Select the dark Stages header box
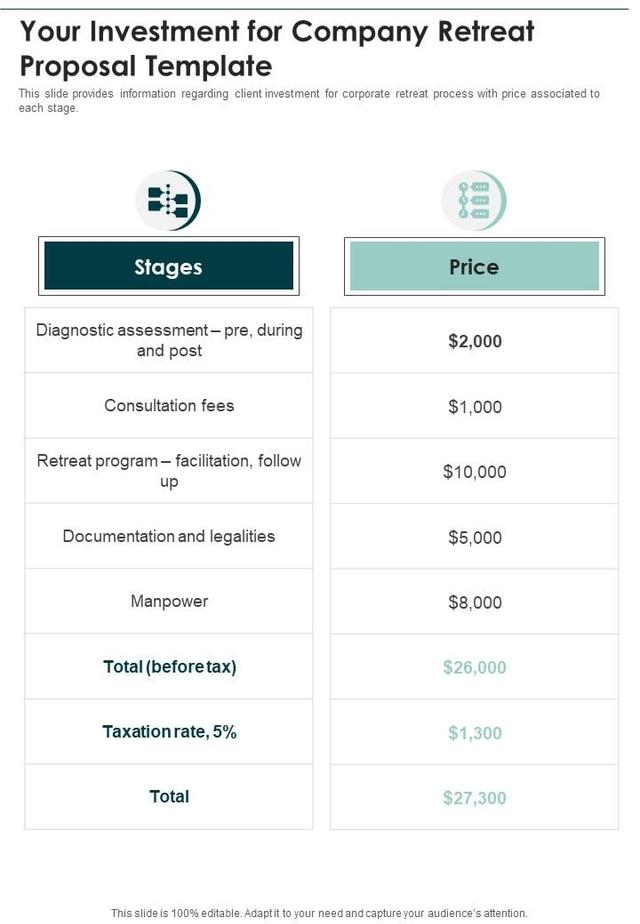Image resolution: width=640 pixels, height=924 pixels. (168, 267)
